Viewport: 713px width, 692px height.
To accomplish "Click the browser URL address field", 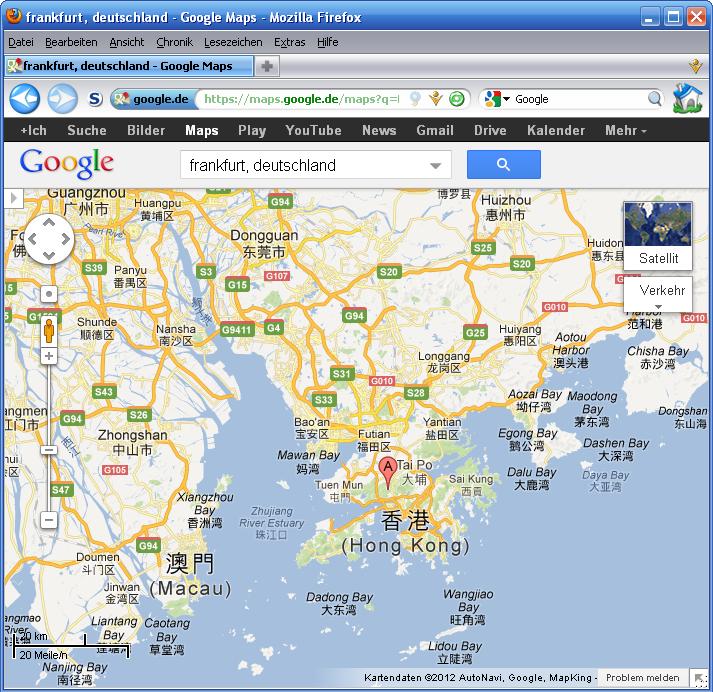I will pos(301,99).
